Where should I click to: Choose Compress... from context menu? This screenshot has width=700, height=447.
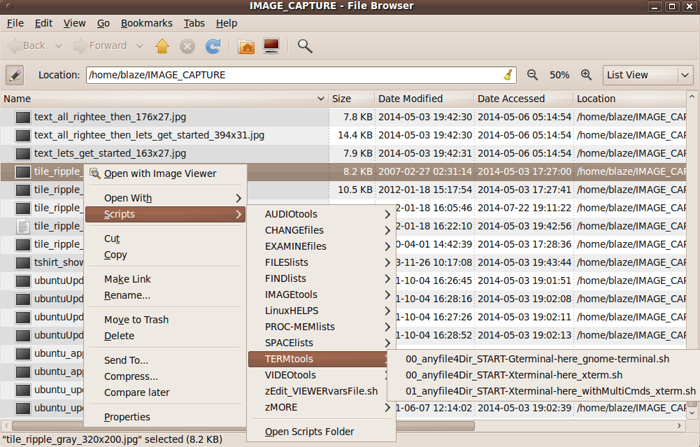(x=165, y=376)
